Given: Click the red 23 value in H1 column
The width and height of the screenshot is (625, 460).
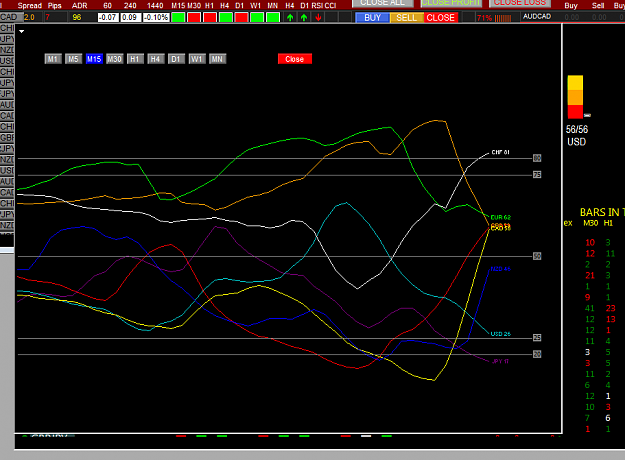Looking at the screenshot, I should click(x=610, y=308).
